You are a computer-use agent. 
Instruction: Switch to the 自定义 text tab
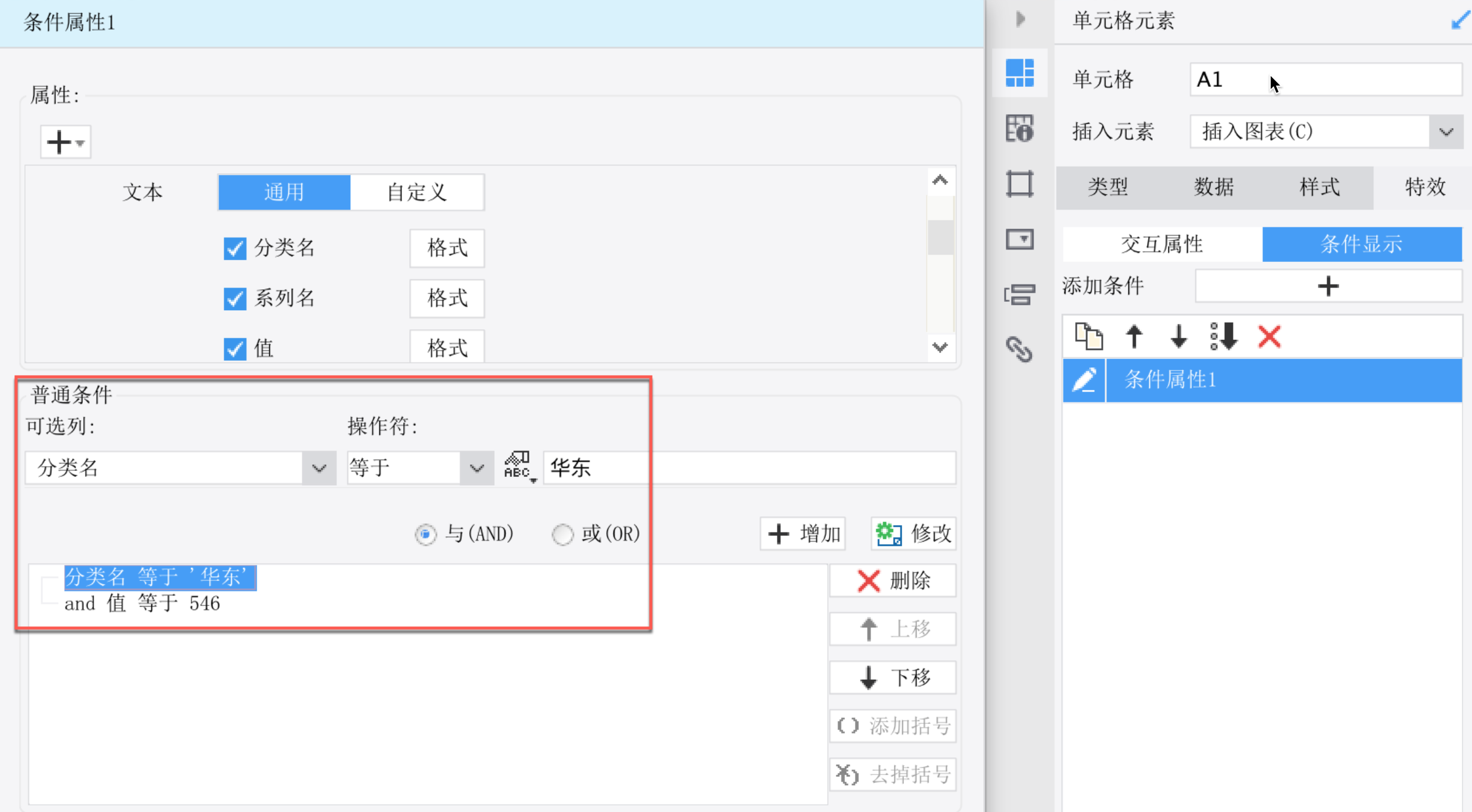pos(417,192)
